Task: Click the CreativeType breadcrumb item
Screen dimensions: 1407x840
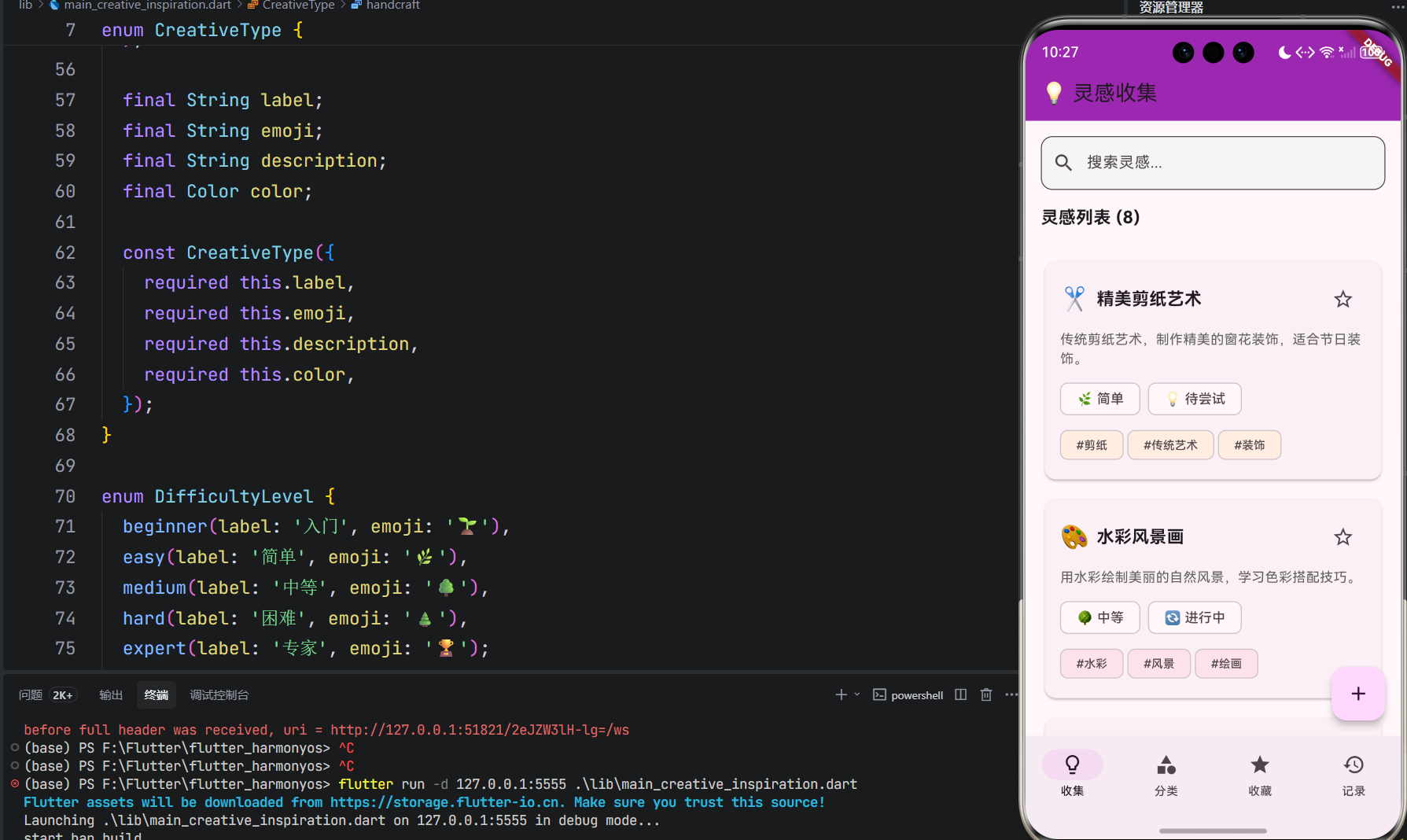Action: point(298,6)
